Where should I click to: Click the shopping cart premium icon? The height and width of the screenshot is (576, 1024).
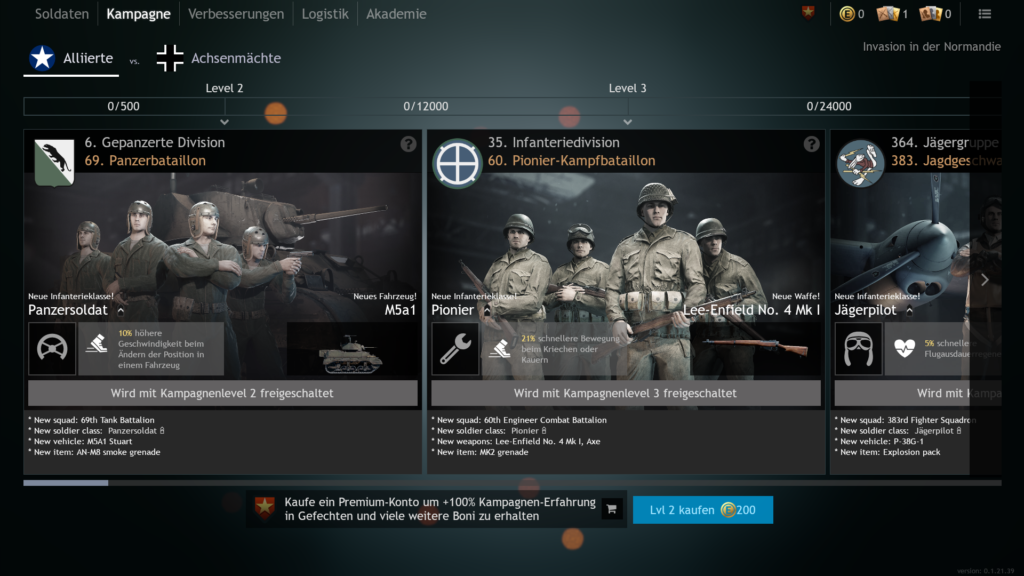[x=612, y=509]
